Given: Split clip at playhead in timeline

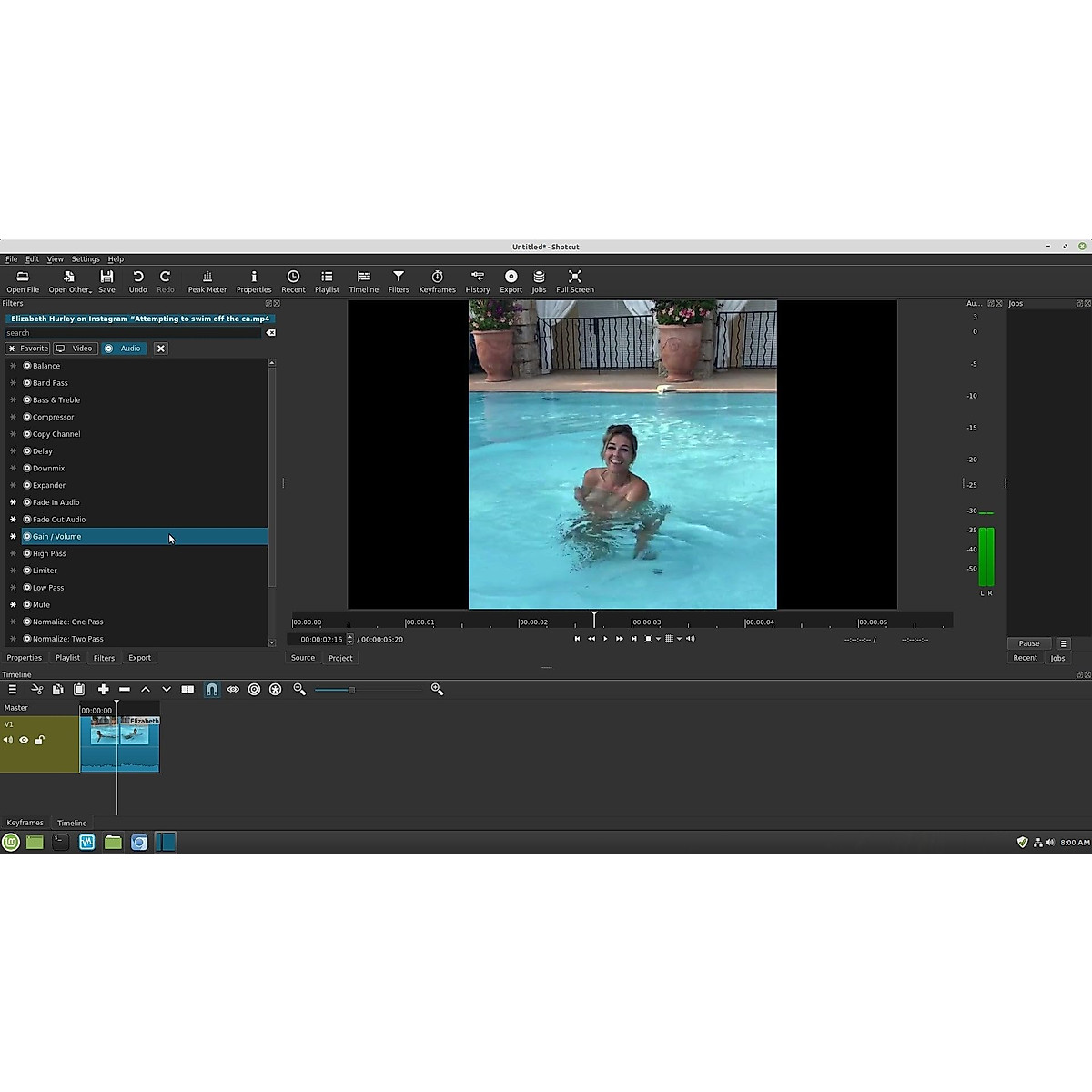Looking at the screenshot, I should click(187, 690).
